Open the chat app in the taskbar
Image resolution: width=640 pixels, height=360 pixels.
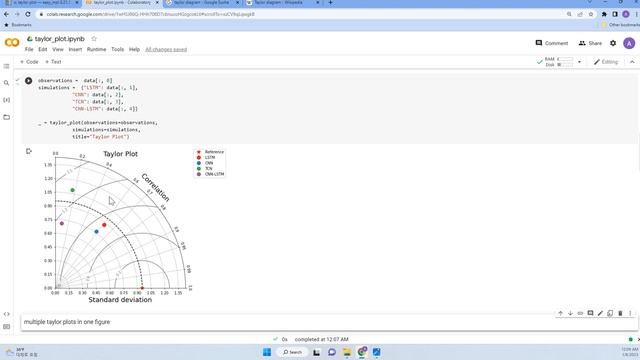pos(331,352)
